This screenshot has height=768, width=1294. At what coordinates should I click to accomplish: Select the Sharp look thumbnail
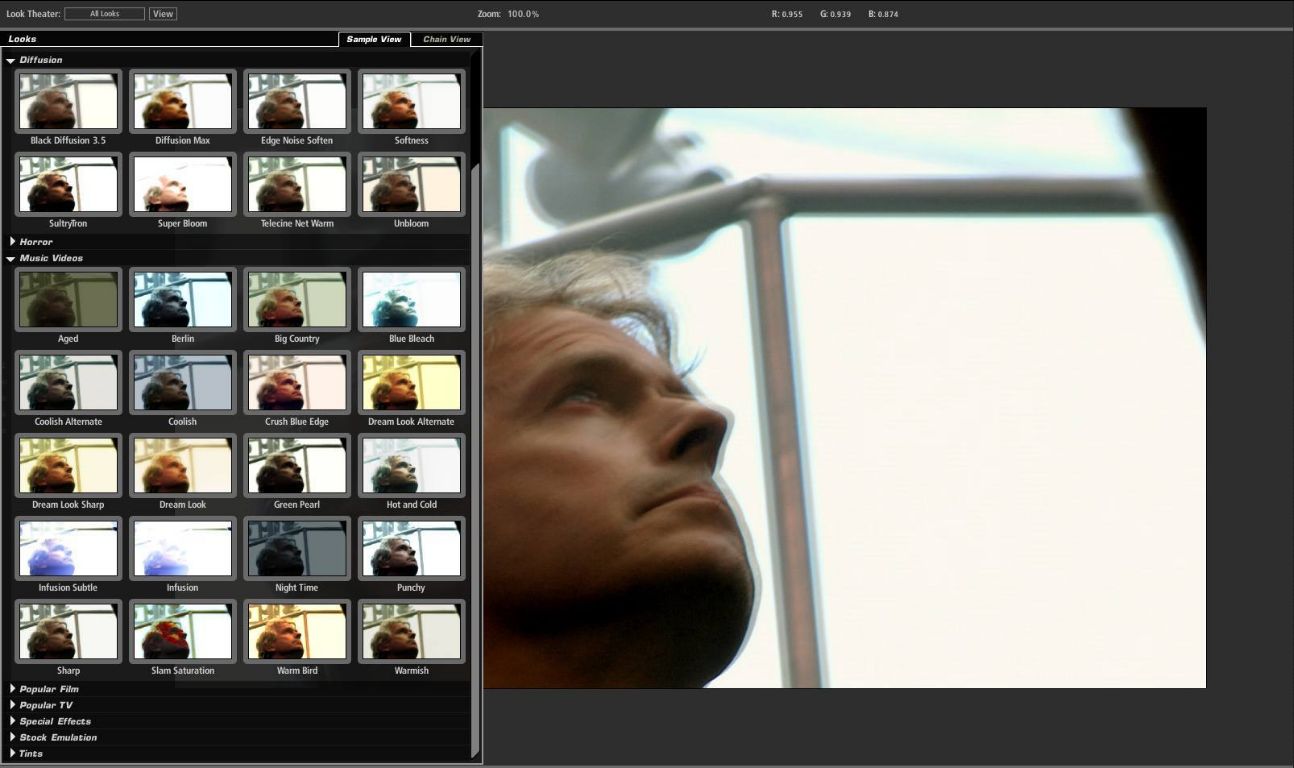[x=68, y=631]
